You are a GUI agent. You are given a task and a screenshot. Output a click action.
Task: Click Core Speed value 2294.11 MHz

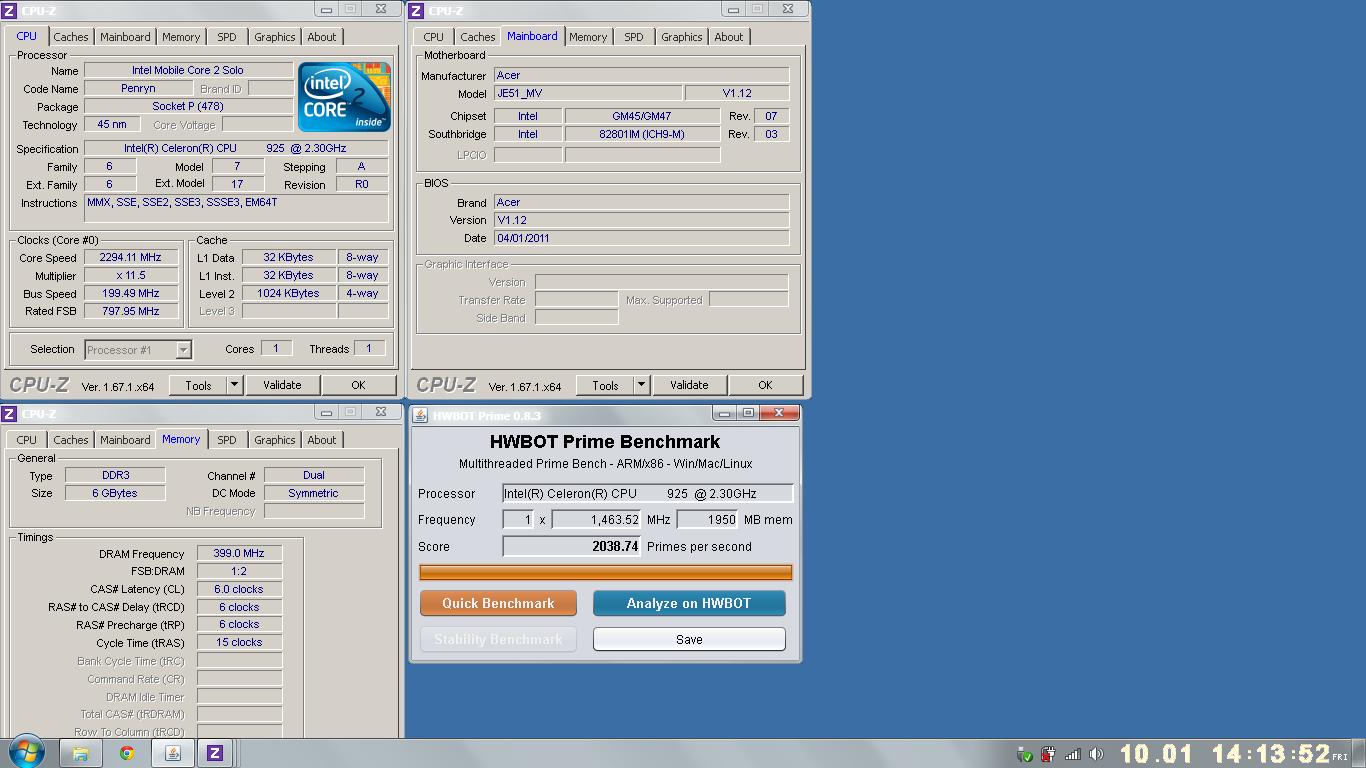[131, 257]
